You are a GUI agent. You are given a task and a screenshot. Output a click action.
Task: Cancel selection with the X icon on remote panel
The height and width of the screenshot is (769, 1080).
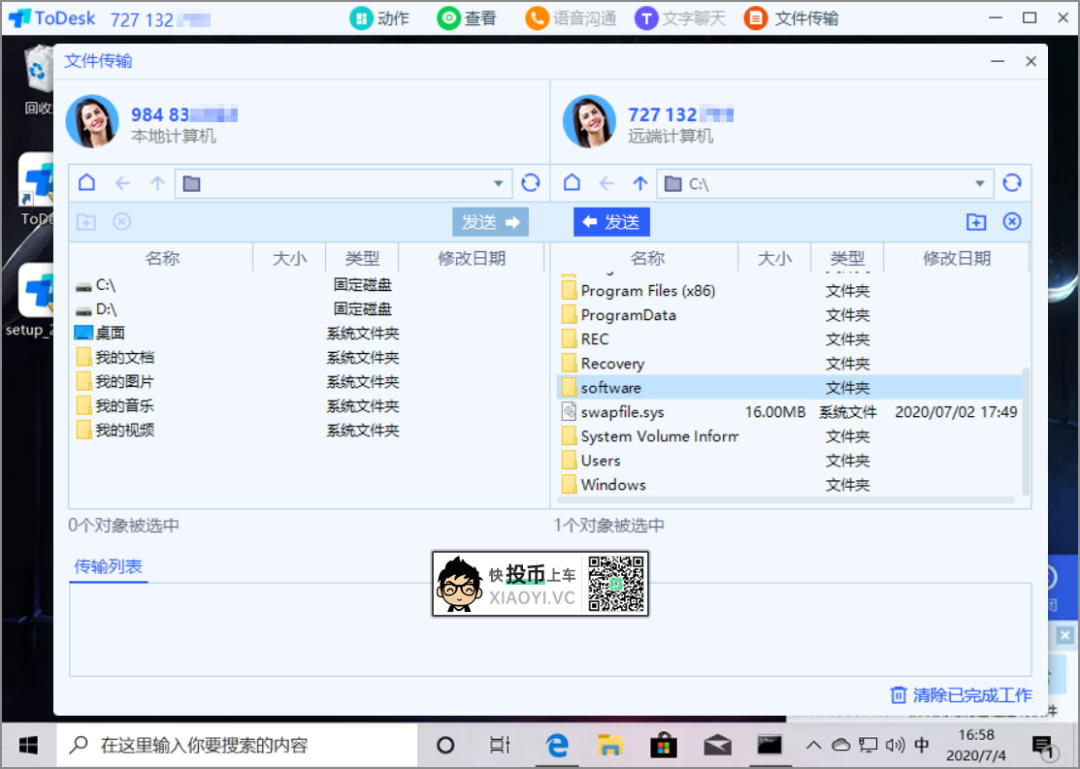coord(1011,222)
